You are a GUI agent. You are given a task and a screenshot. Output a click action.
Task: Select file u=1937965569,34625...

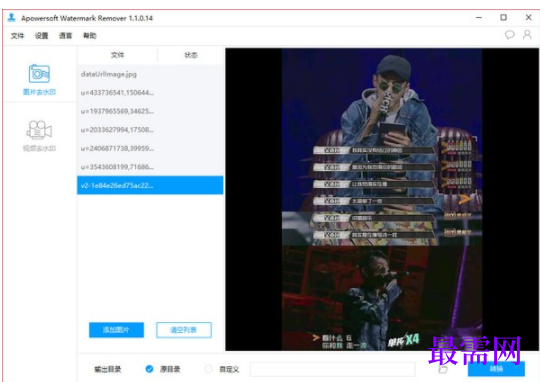coord(150,111)
